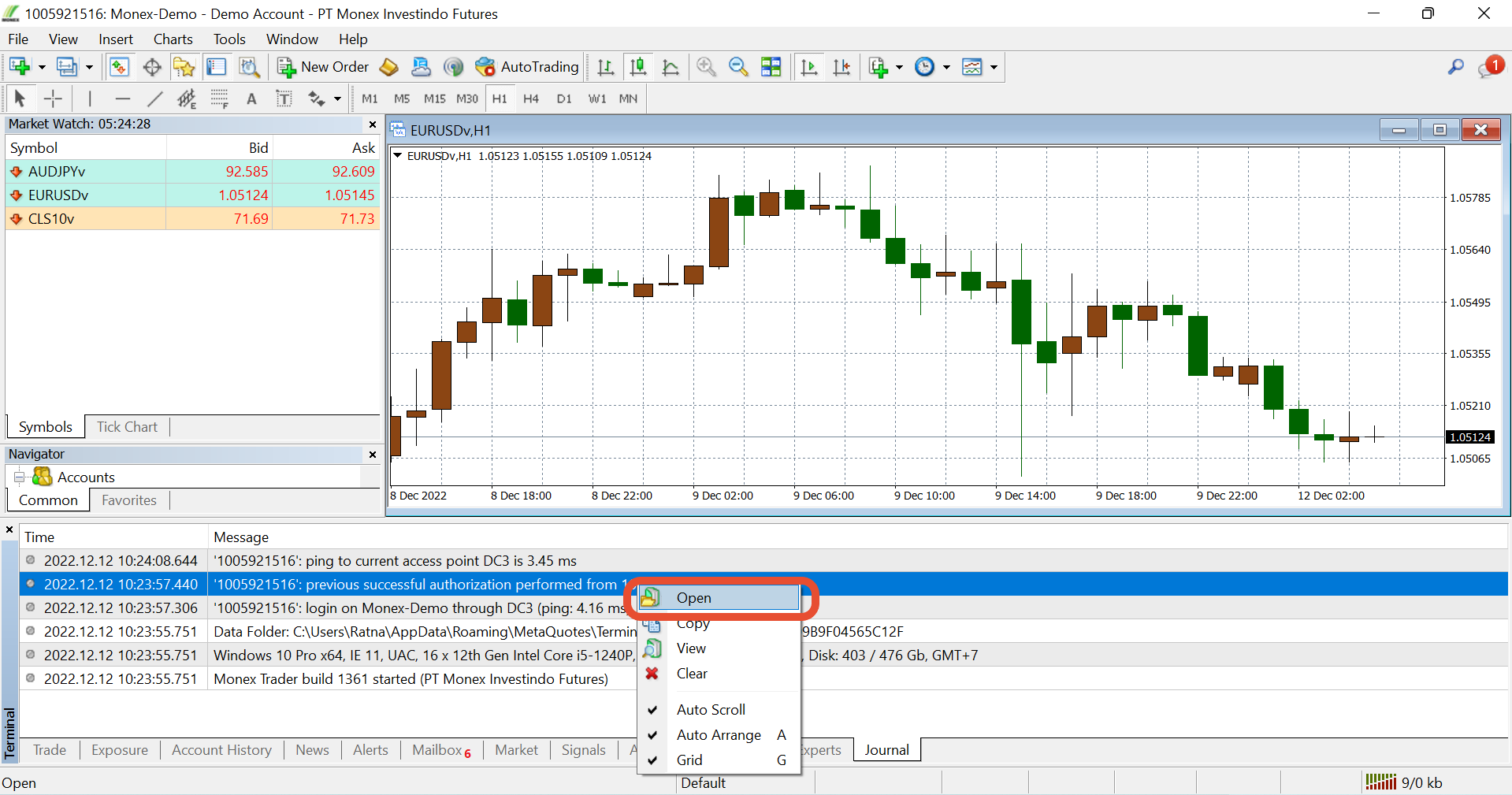The width and height of the screenshot is (1512, 795).
Task: Open the arrows objects dropdown
Action: (337, 98)
